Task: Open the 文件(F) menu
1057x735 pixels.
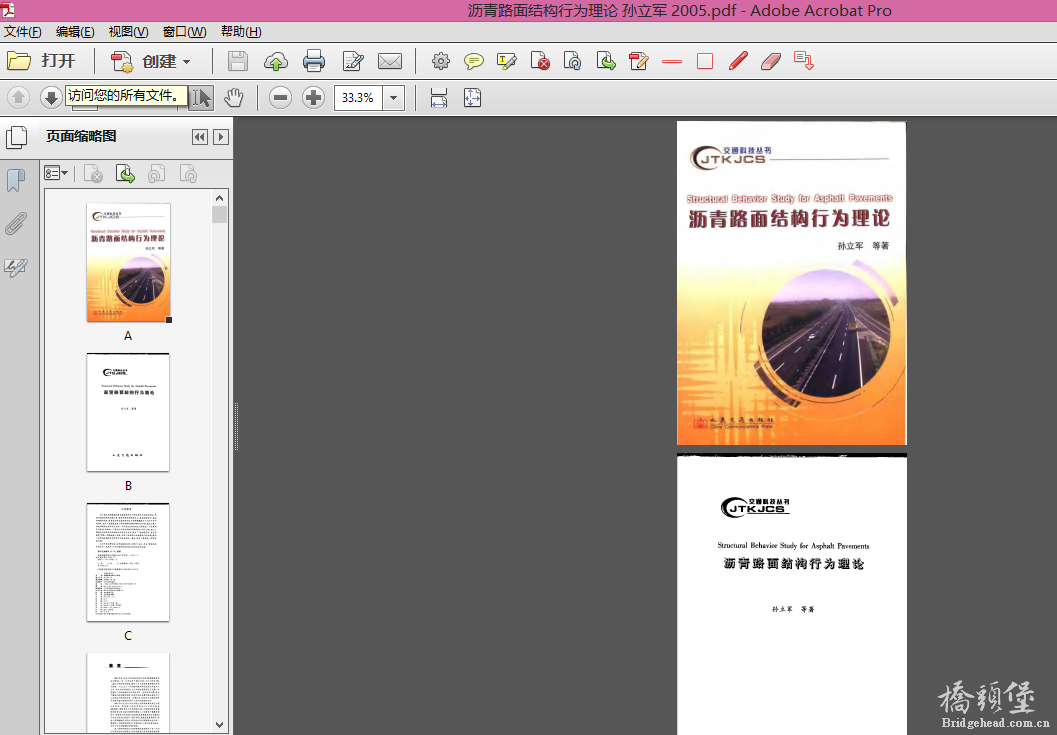Action: (23, 32)
